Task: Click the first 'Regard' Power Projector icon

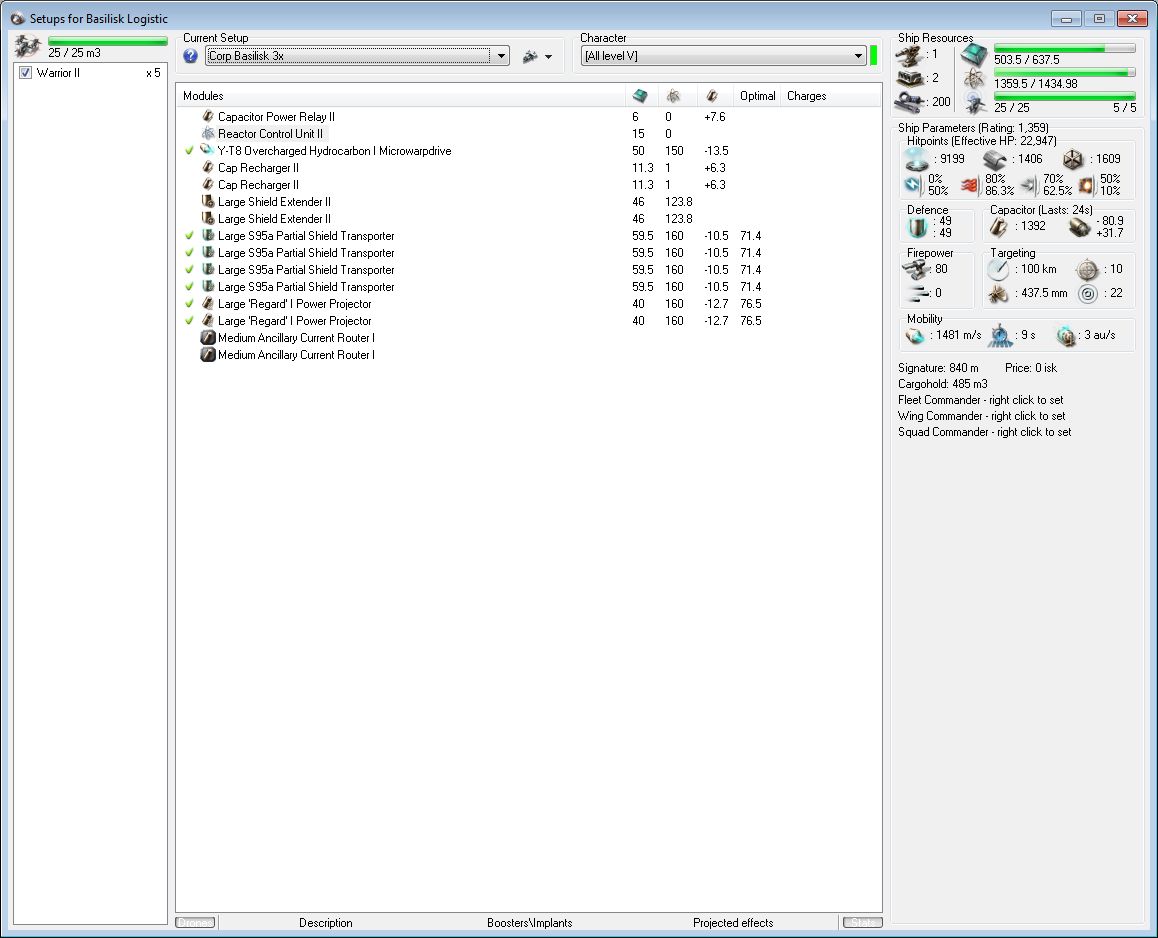Action: point(208,303)
